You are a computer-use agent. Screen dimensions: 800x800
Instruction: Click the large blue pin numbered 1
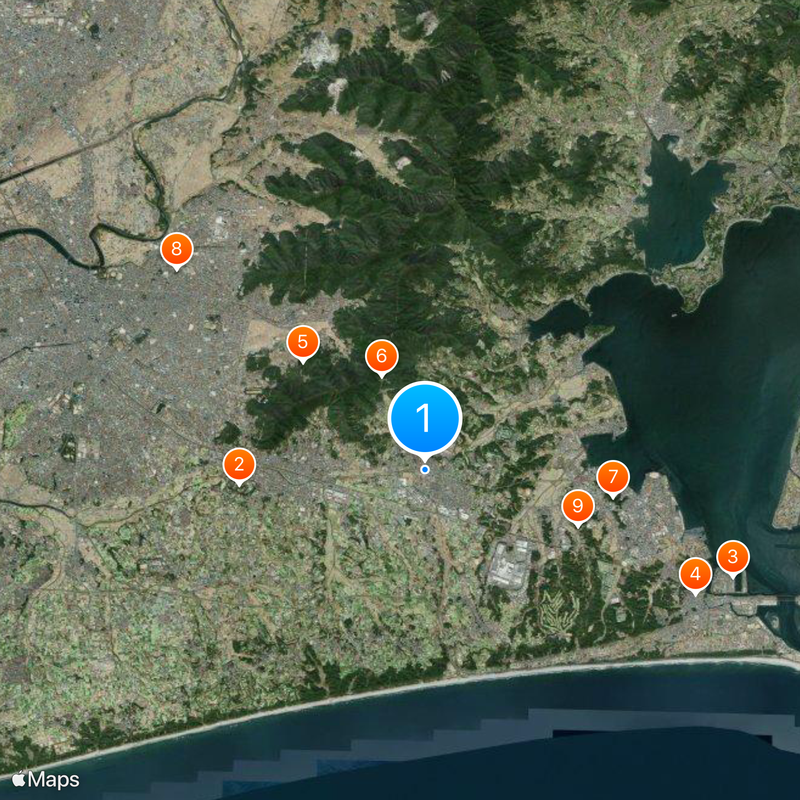tap(424, 417)
